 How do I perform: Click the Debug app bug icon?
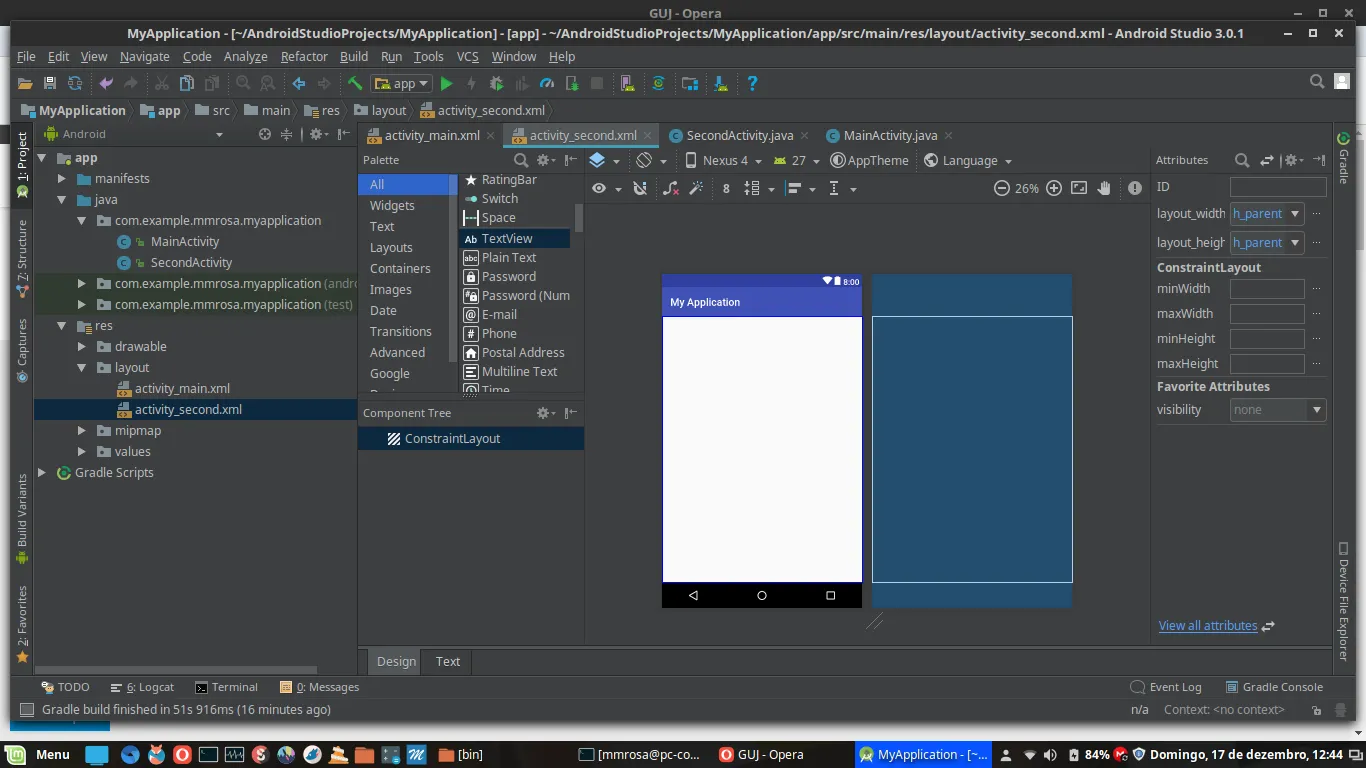497,84
